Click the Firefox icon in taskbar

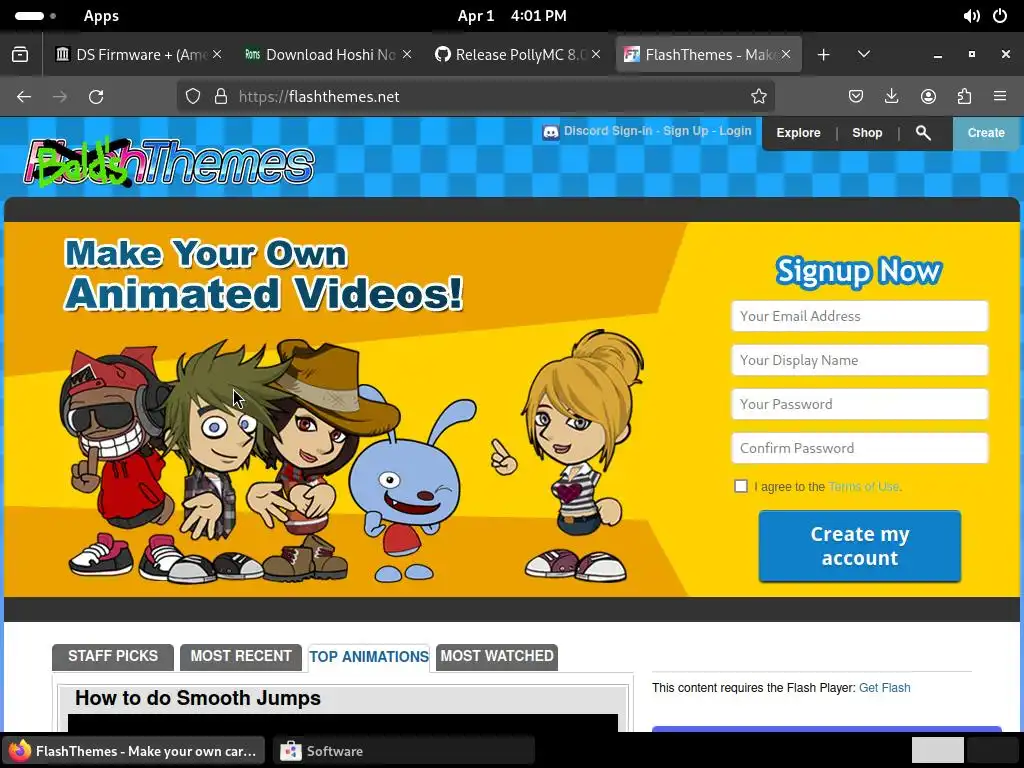click(x=20, y=751)
